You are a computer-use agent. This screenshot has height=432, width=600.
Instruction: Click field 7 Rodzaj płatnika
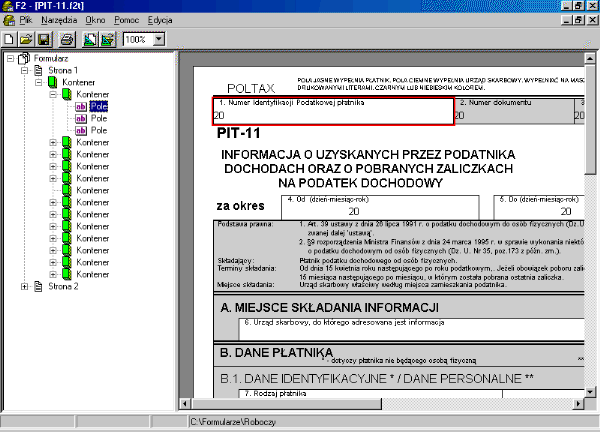tap(370, 393)
